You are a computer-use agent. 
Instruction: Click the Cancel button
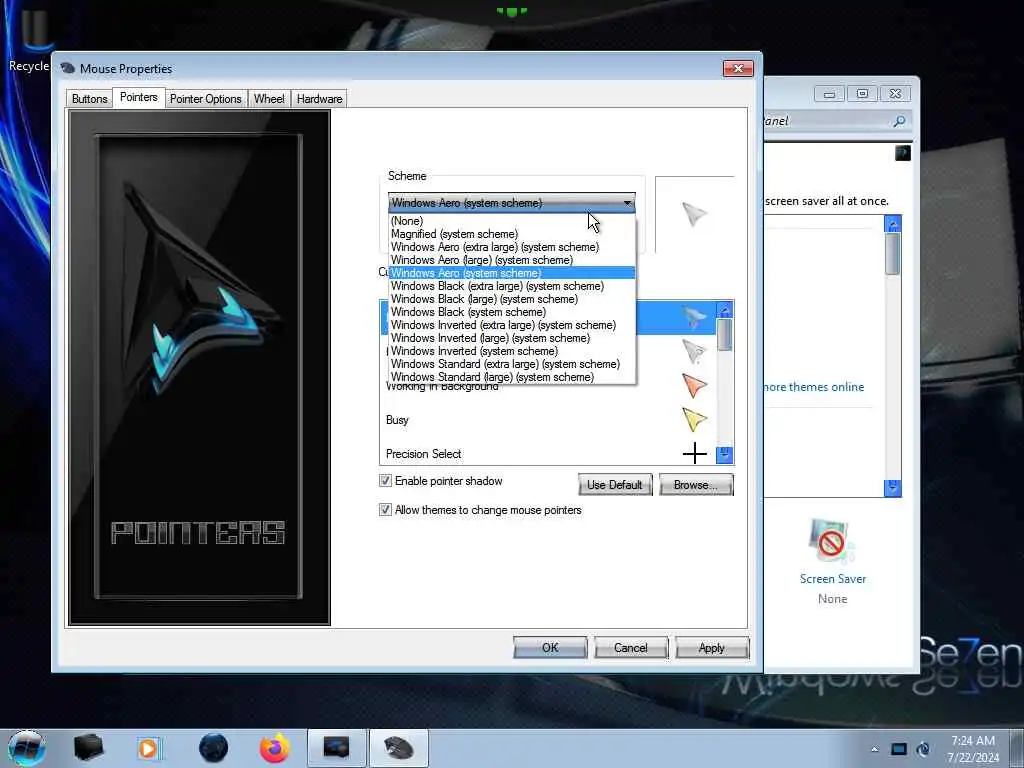tap(631, 647)
